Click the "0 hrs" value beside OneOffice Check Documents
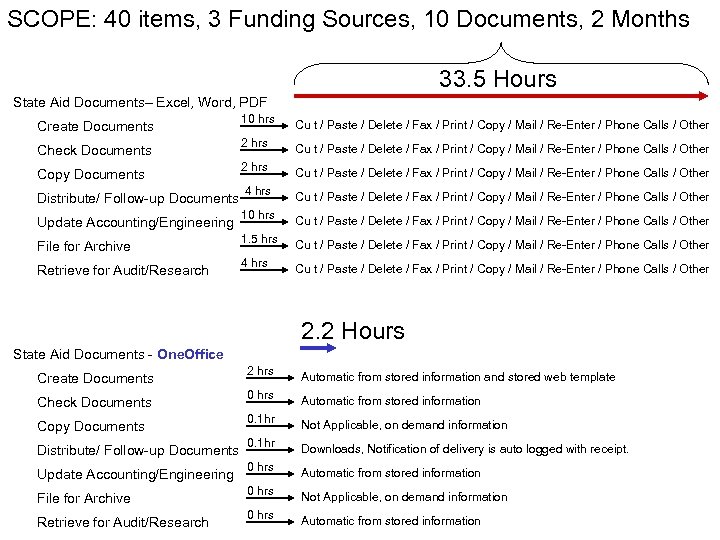Screen dimensions: 720x540 click(x=260, y=395)
